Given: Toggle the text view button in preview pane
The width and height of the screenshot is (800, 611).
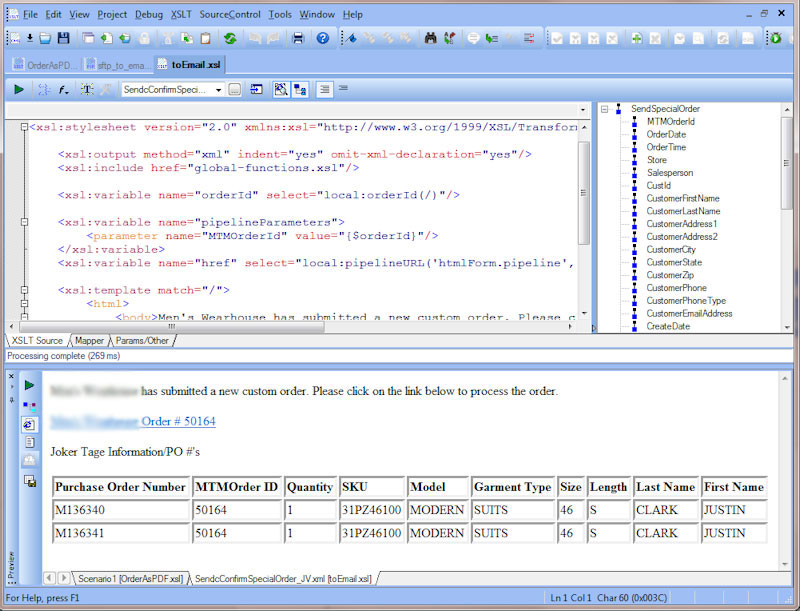Looking at the screenshot, I should point(29,442).
